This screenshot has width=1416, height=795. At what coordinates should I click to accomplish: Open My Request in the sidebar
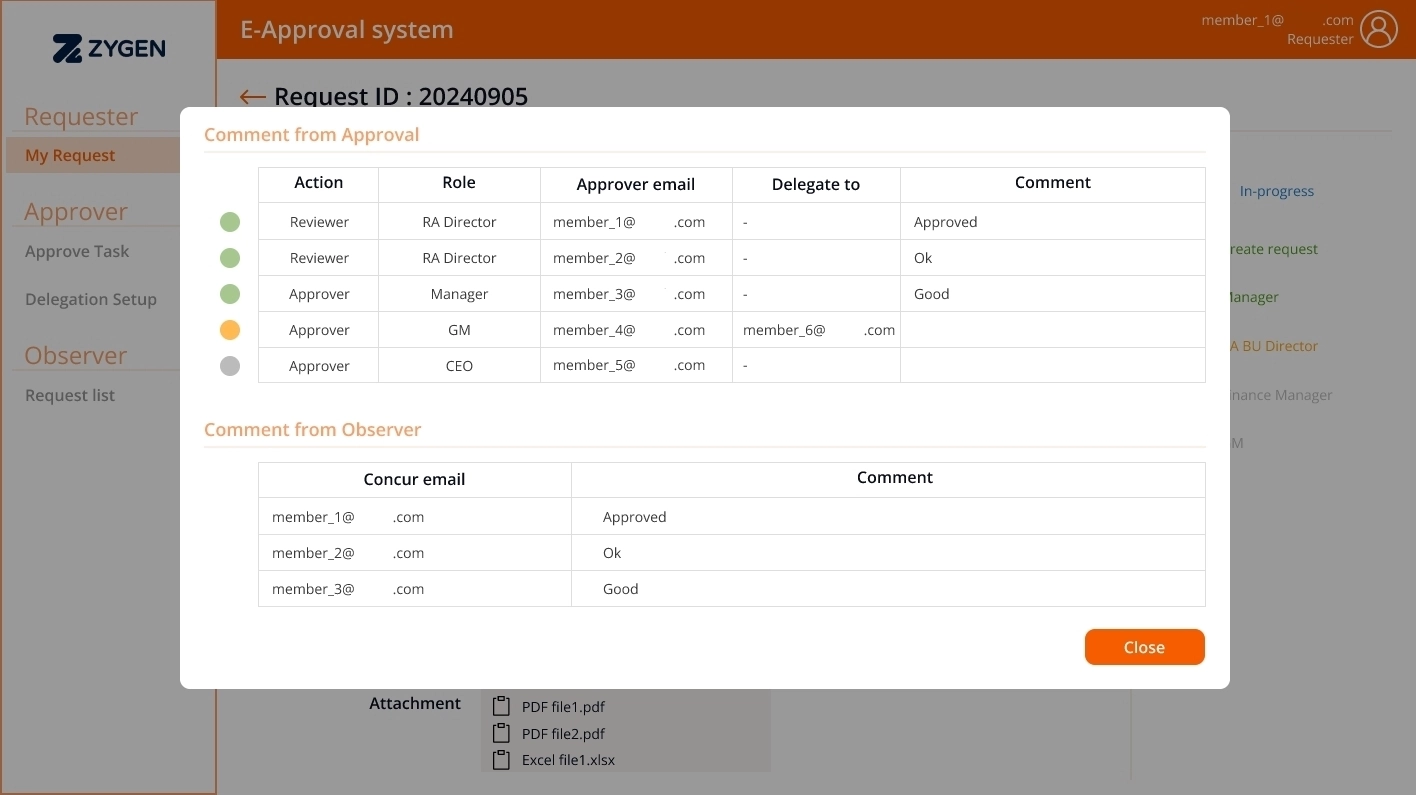tap(70, 155)
